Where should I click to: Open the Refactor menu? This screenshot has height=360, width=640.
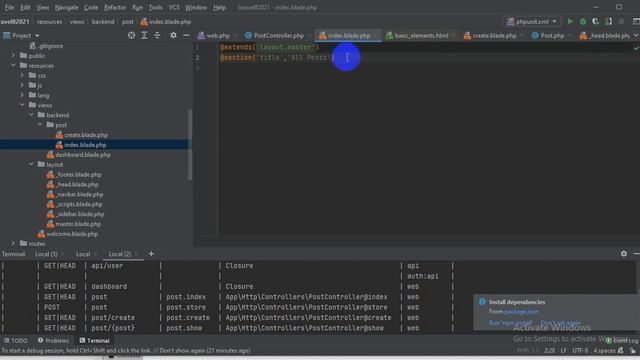(115, 7)
